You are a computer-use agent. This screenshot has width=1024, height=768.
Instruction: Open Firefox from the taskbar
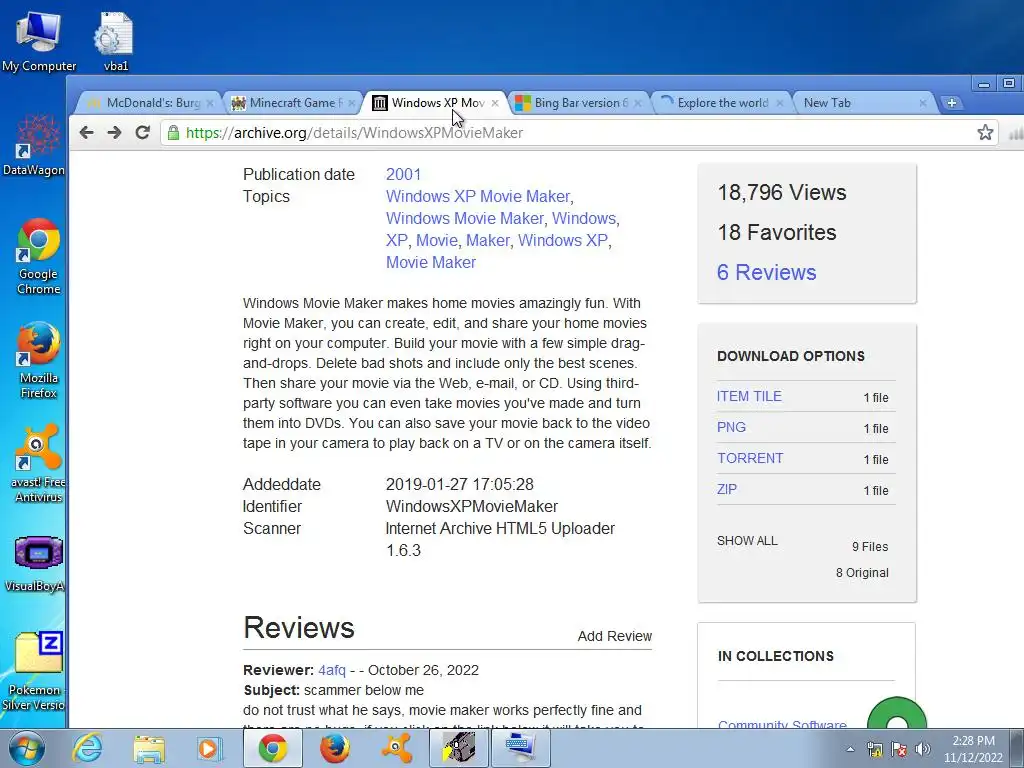click(334, 748)
